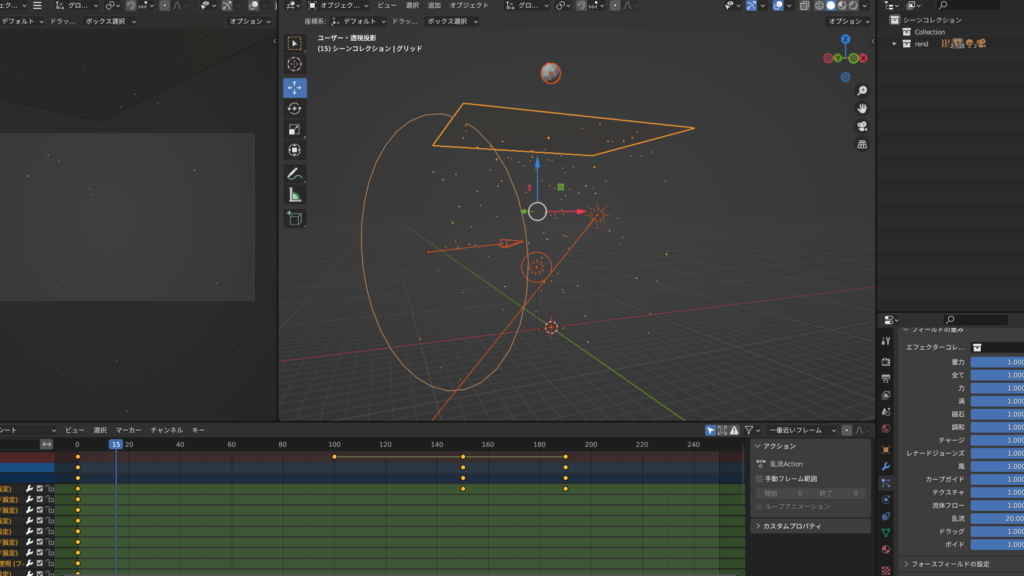Click the オプション button in the viewport header
Screen dimensions: 1024x576
(846, 20)
